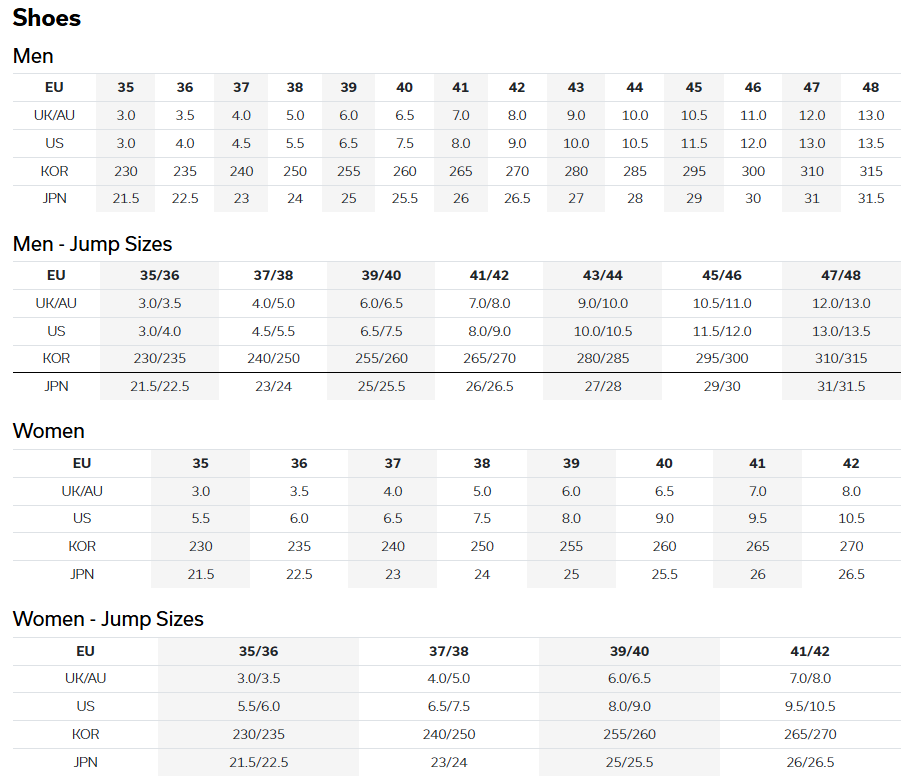Click KOR 310/315 jump size cell
The image size is (905, 781).
point(841,358)
